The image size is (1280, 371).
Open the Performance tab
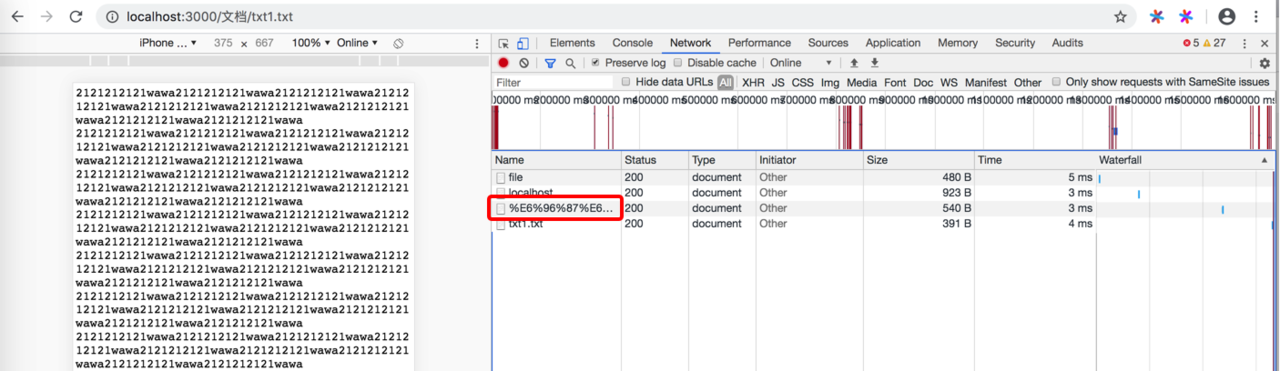(x=759, y=43)
